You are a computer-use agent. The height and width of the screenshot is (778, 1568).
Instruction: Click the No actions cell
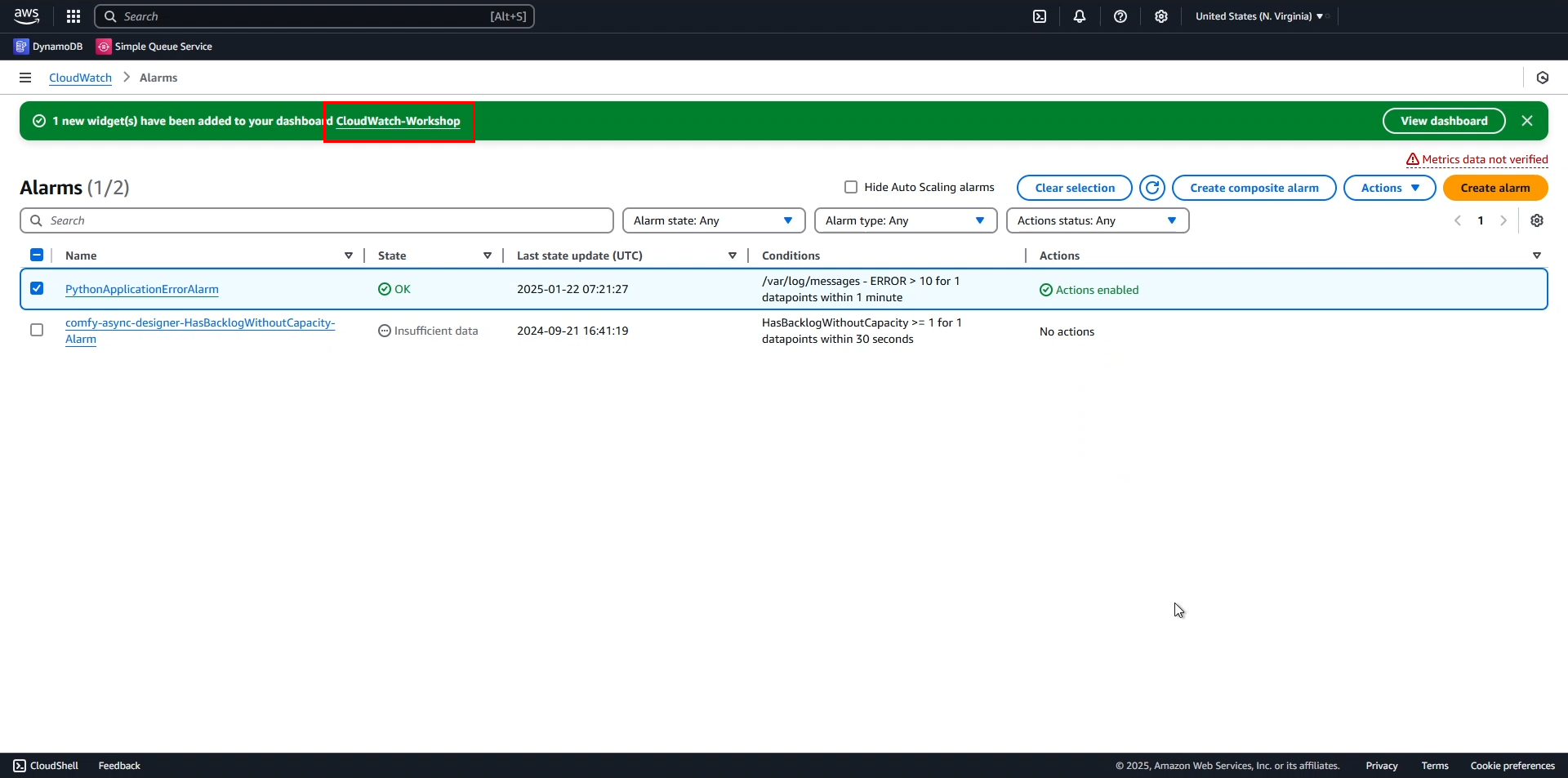click(x=1067, y=331)
